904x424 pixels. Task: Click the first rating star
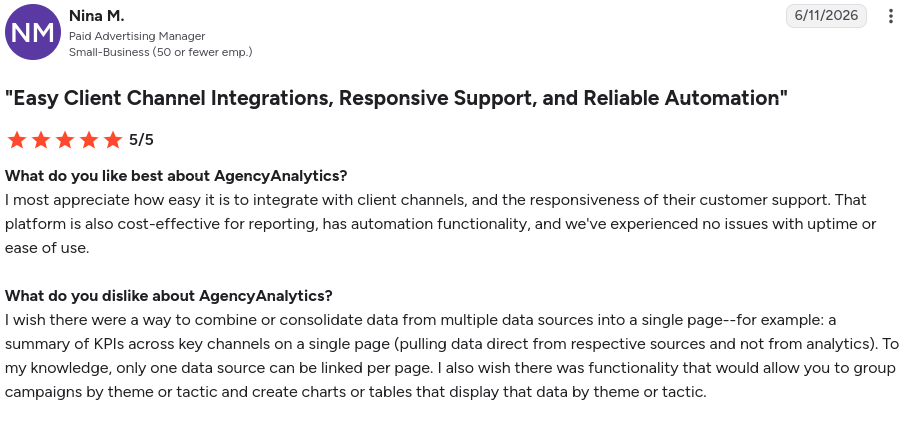pos(17,140)
